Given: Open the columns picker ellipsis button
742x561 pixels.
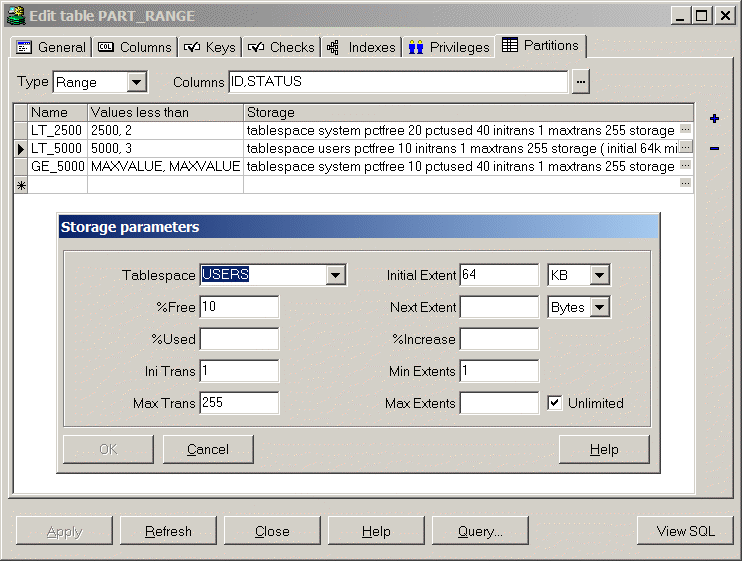Looking at the screenshot, I should [580, 82].
